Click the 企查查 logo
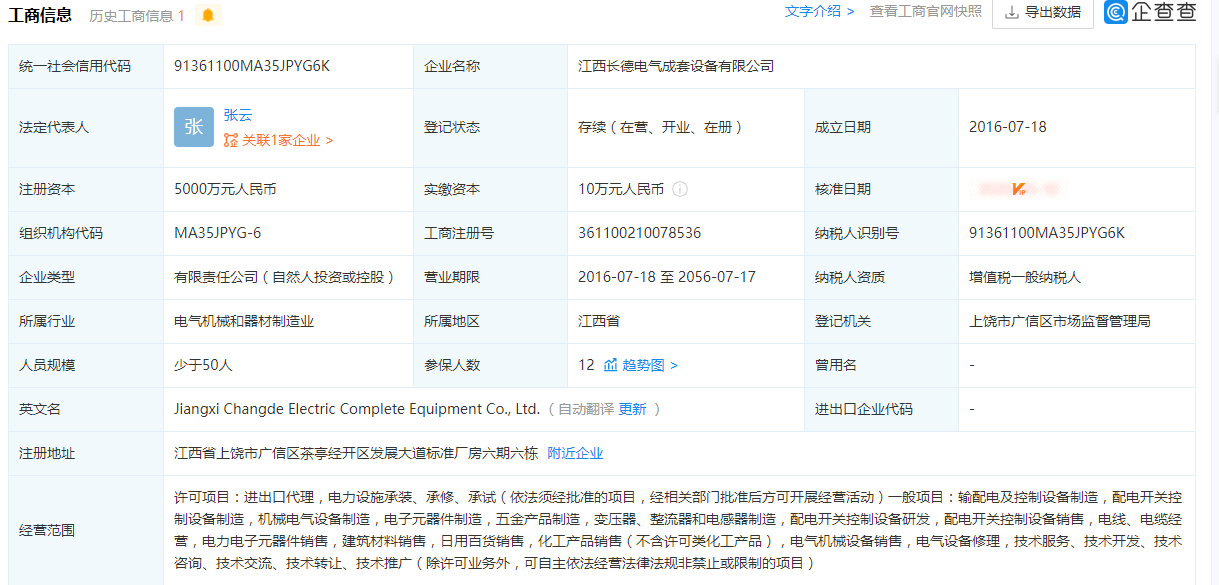This screenshot has width=1219, height=585. (x=1150, y=12)
